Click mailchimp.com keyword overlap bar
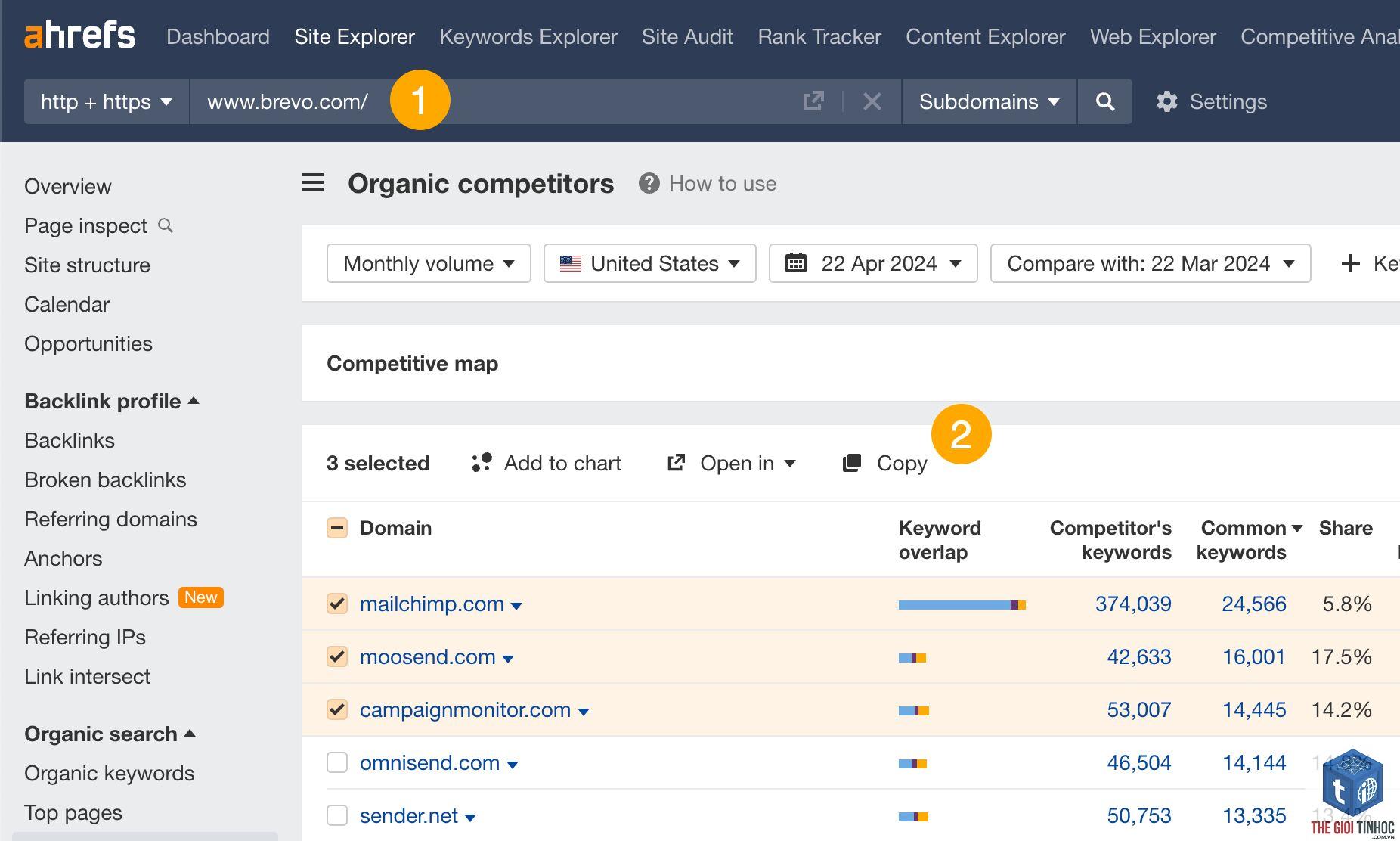 point(962,604)
